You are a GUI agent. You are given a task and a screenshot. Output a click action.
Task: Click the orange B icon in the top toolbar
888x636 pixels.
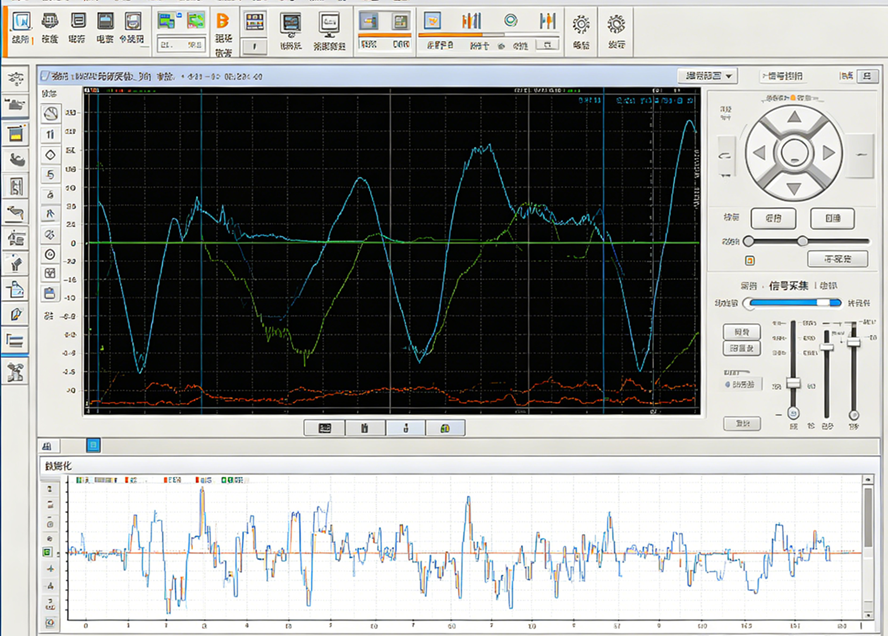click(x=223, y=20)
